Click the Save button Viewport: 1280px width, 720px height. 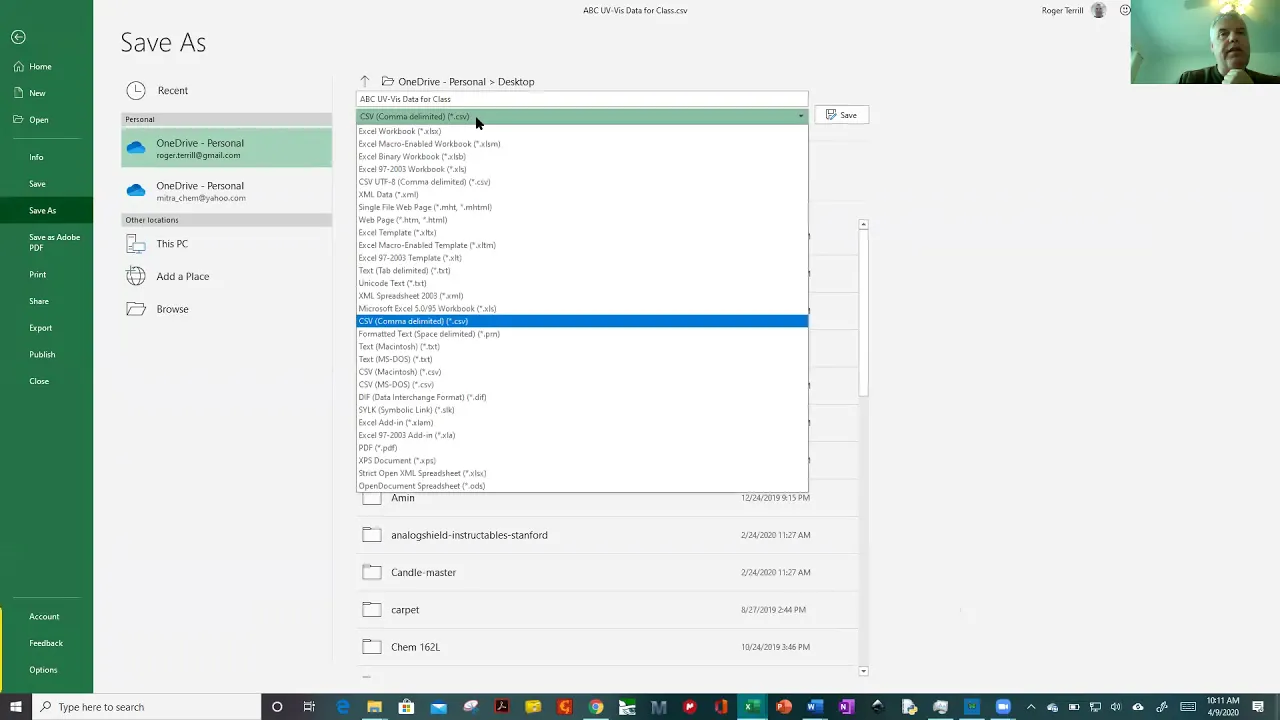click(841, 115)
